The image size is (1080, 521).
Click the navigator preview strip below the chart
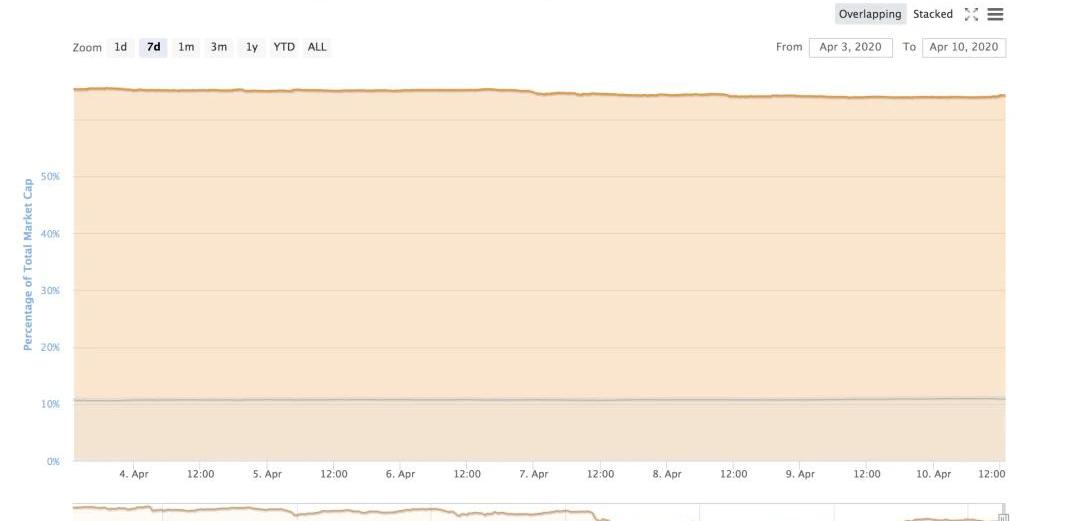(500, 512)
